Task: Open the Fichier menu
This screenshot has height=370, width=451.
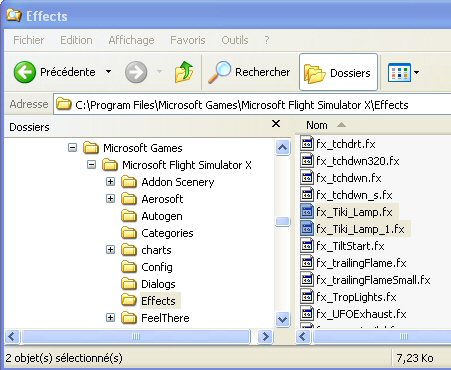Action: pyautogui.click(x=29, y=40)
